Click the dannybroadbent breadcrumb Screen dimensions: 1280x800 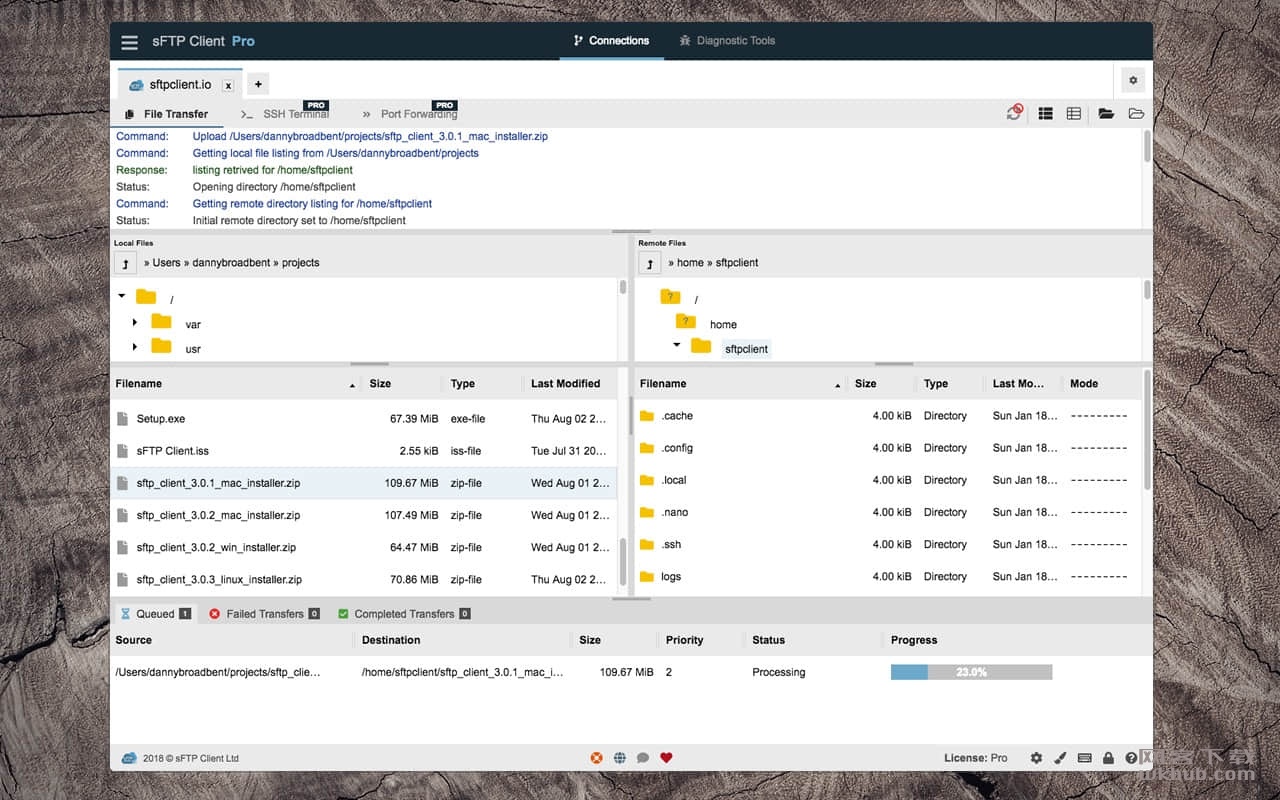pos(231,263)
